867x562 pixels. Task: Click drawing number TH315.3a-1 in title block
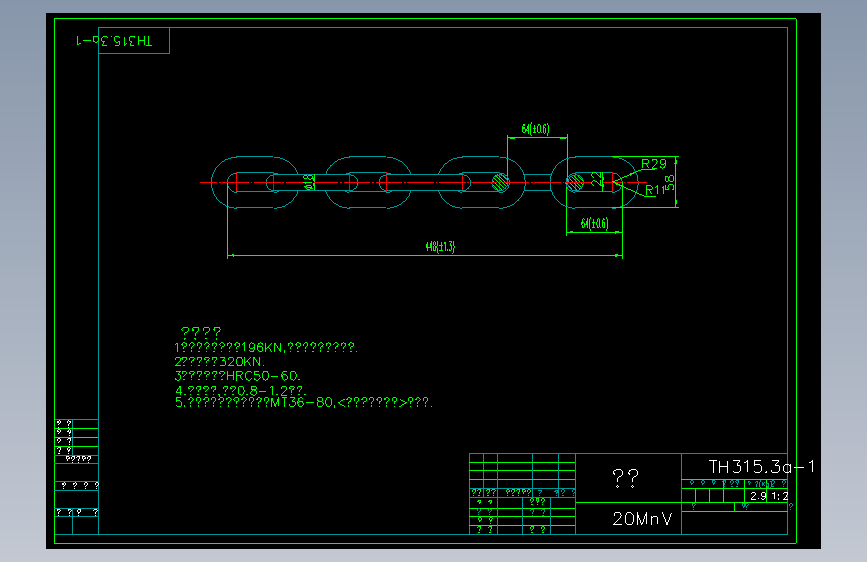[x=761, y=467]
